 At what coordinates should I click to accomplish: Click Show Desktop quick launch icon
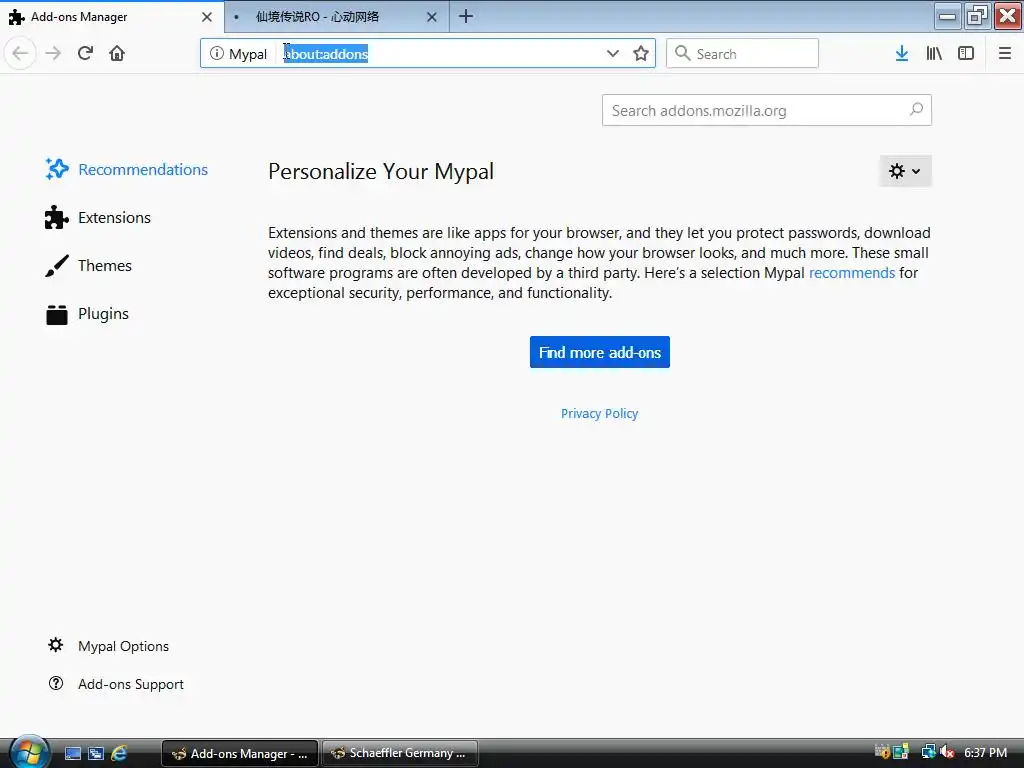click(72, 753)
